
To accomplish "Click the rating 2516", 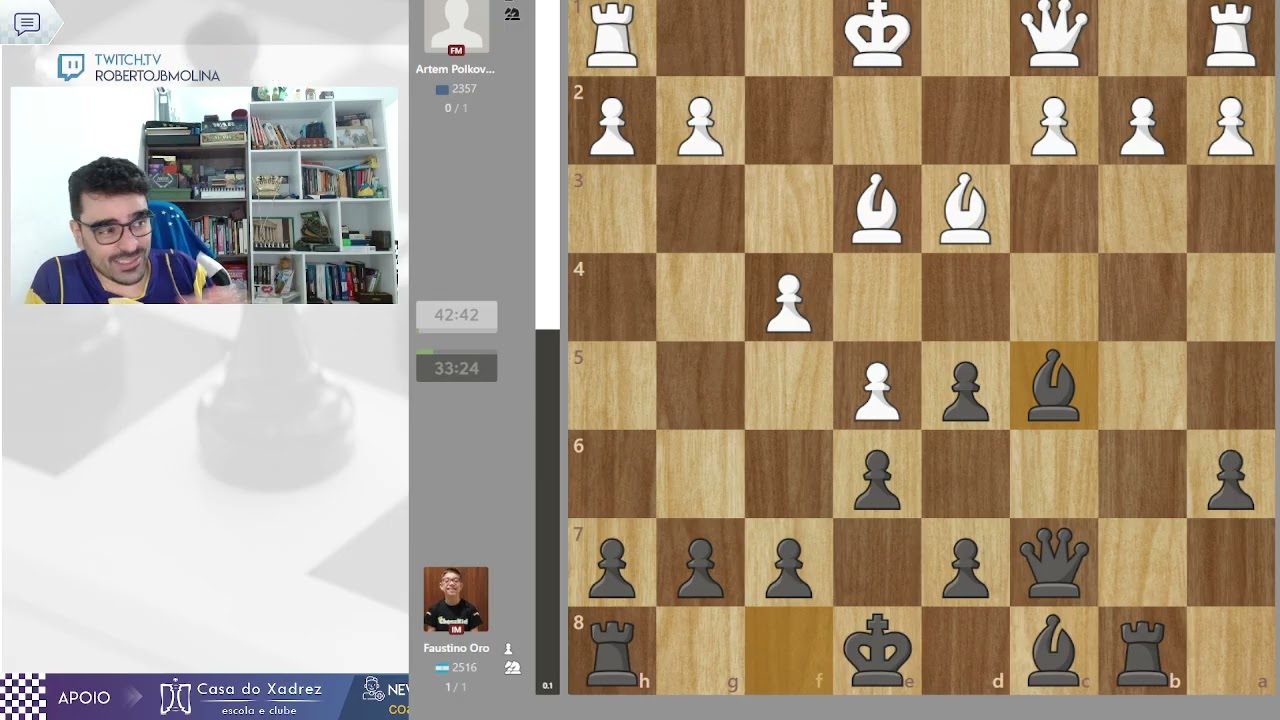I will click(463, 668).
